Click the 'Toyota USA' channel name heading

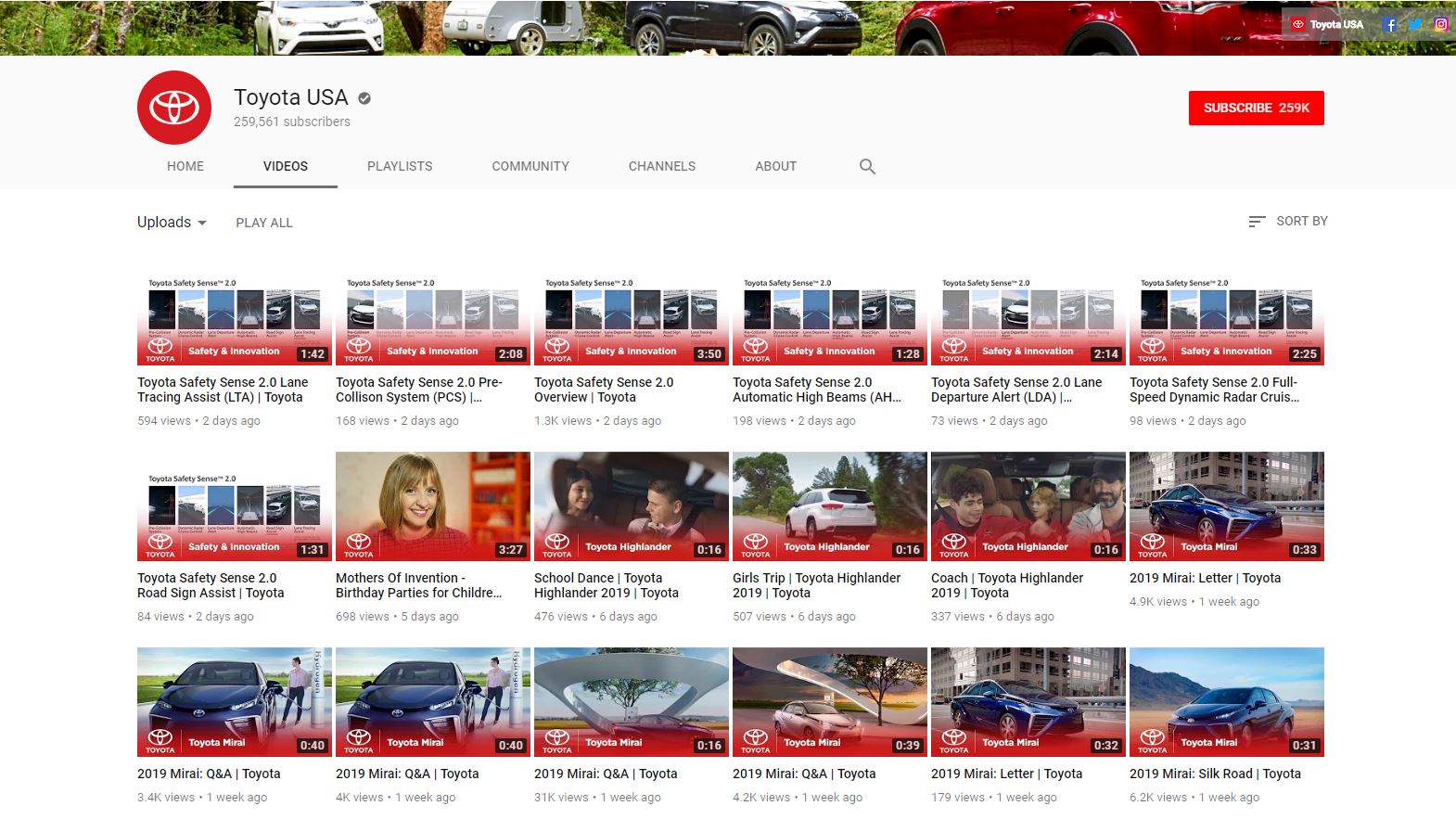(290, 97)
